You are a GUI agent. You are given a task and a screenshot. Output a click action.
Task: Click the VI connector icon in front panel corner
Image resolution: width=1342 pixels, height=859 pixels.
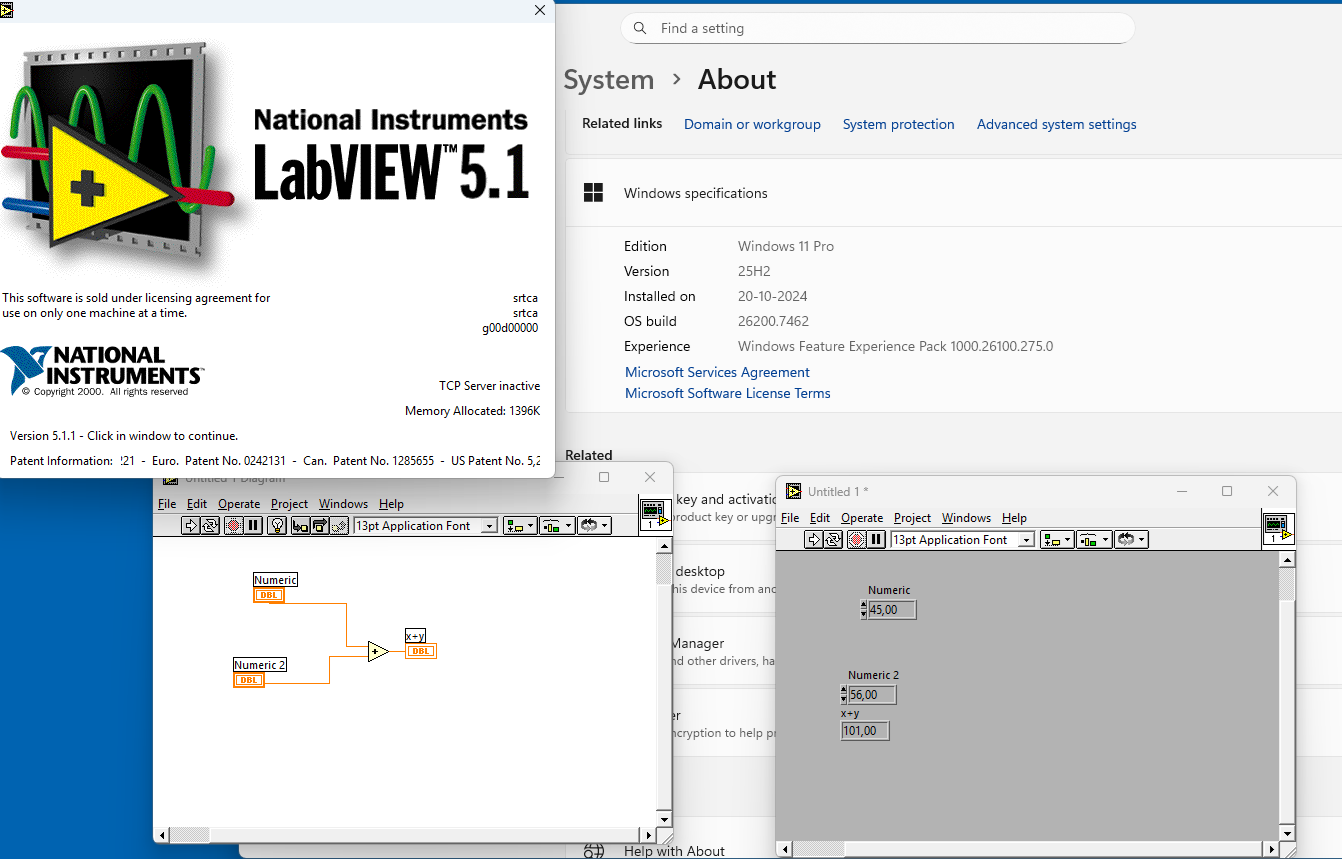click(1278, 527)
